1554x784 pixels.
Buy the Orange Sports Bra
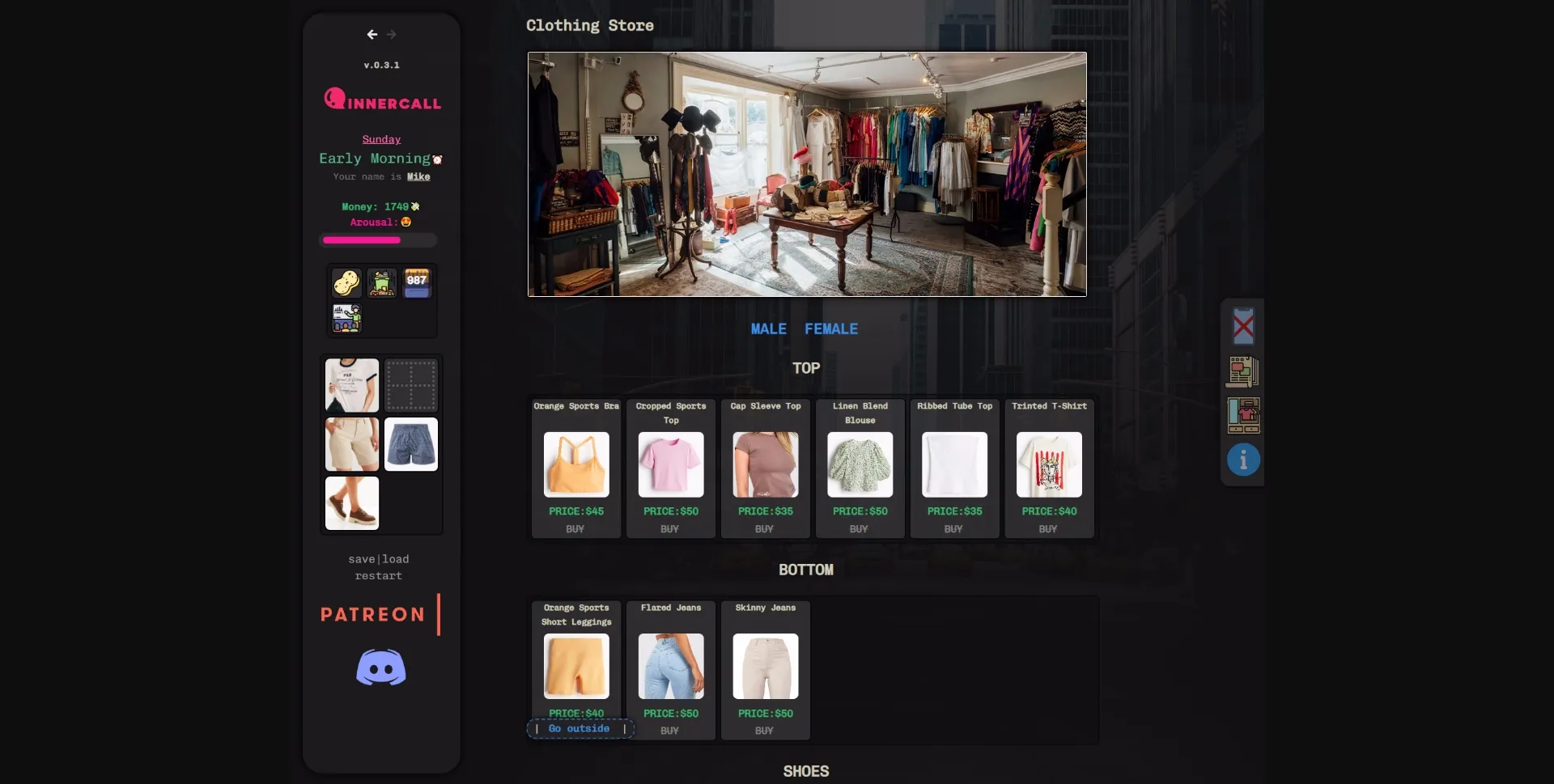(575, 528)
